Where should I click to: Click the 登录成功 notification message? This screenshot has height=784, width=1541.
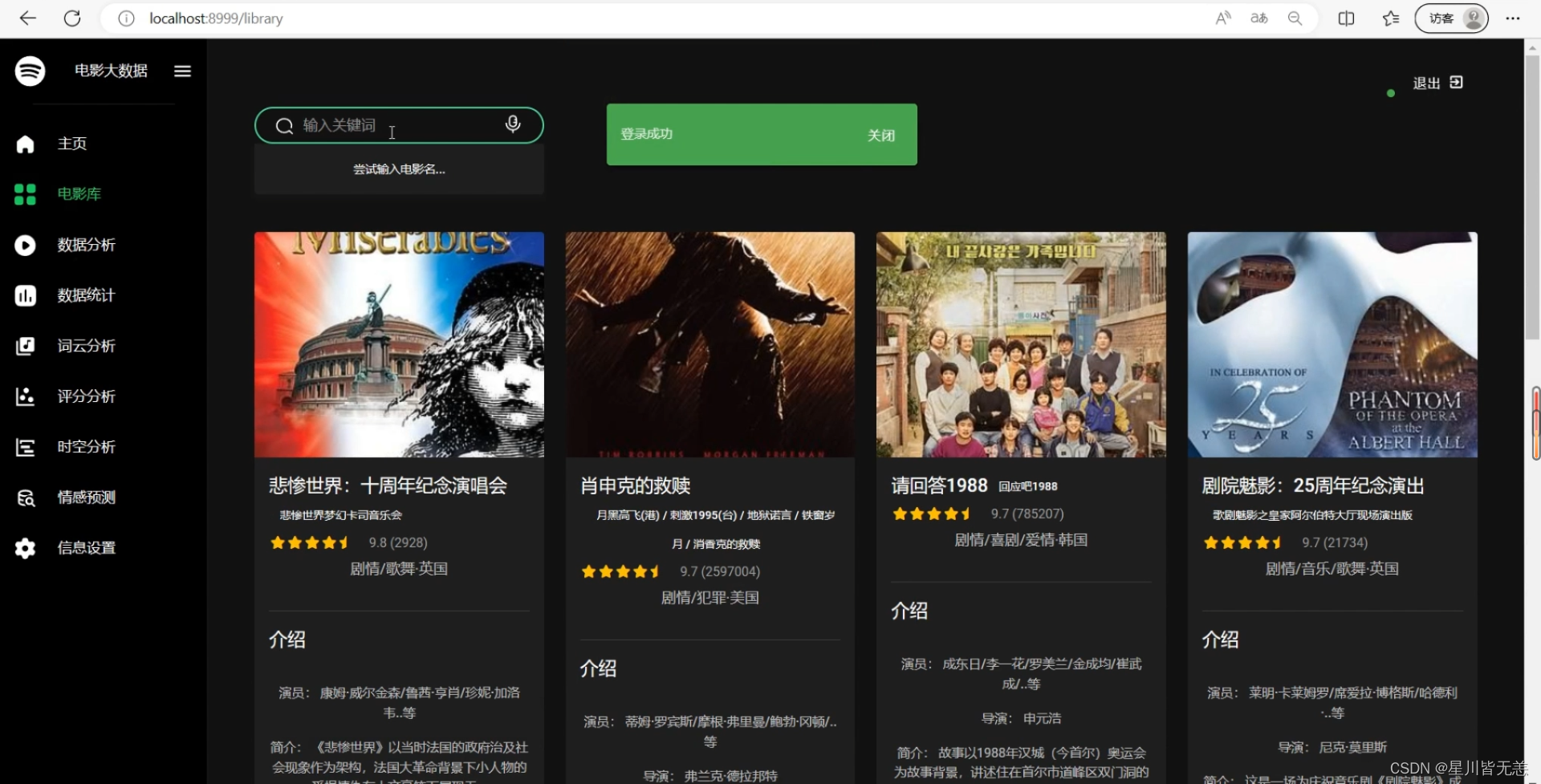(646, 134)
